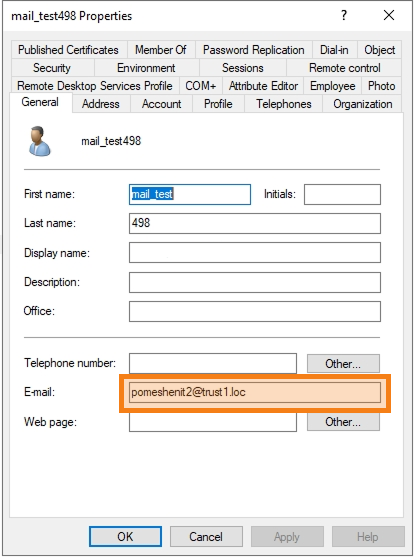This screenshot has width=414, height=557.
Task: Close the Properties dialog window
Action: [x=389, y=15]
